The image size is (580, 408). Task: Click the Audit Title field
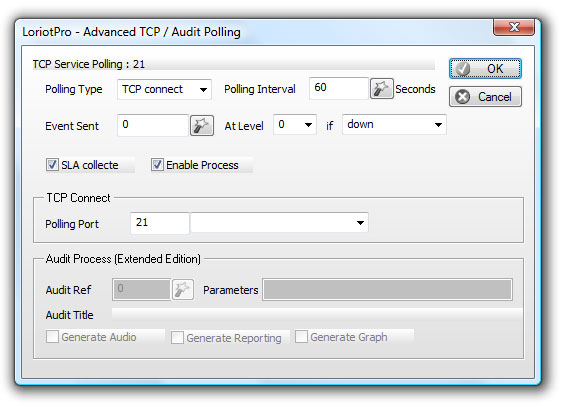[x=317, y=314]
